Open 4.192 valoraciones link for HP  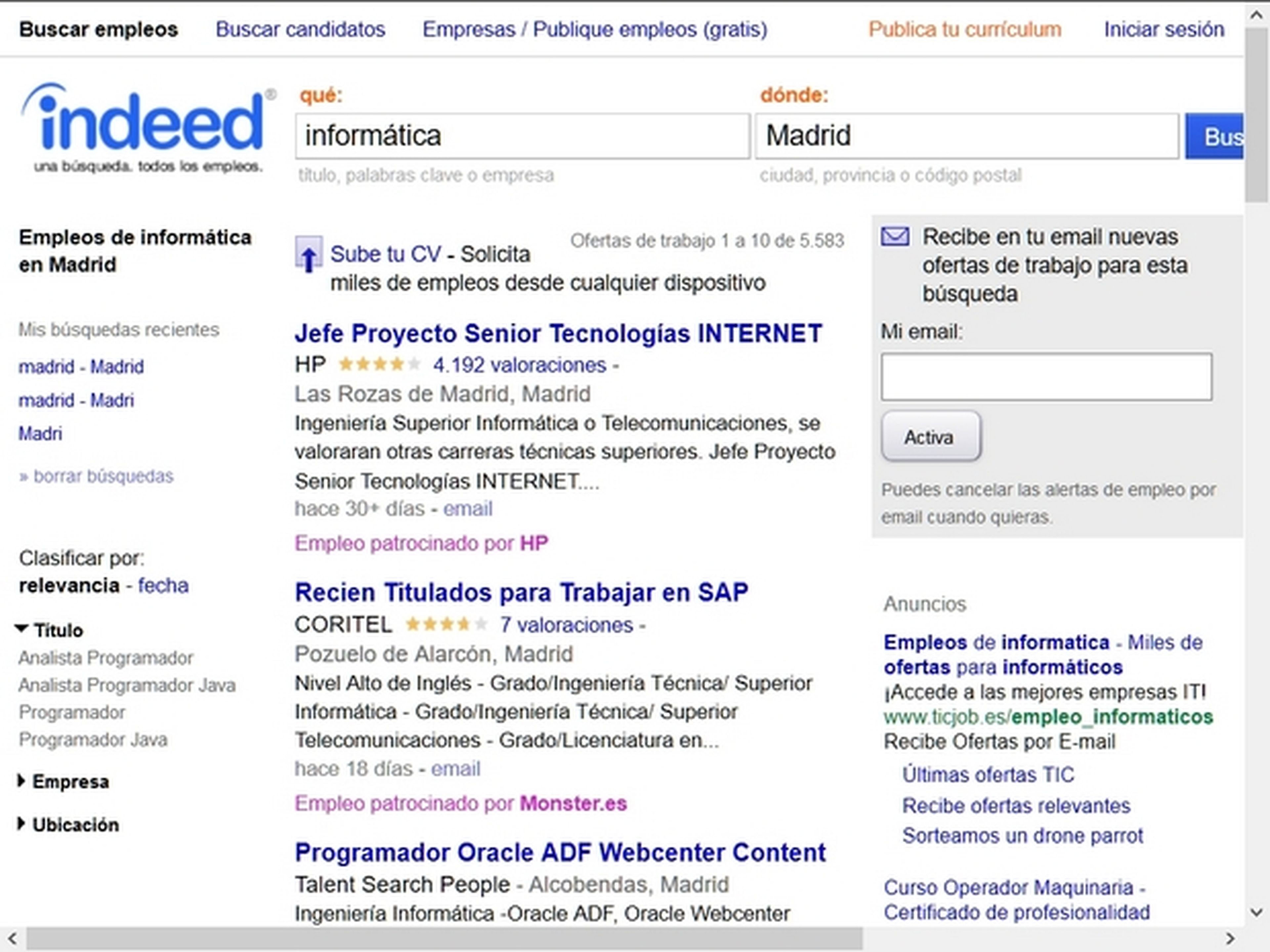pos(520,365)
